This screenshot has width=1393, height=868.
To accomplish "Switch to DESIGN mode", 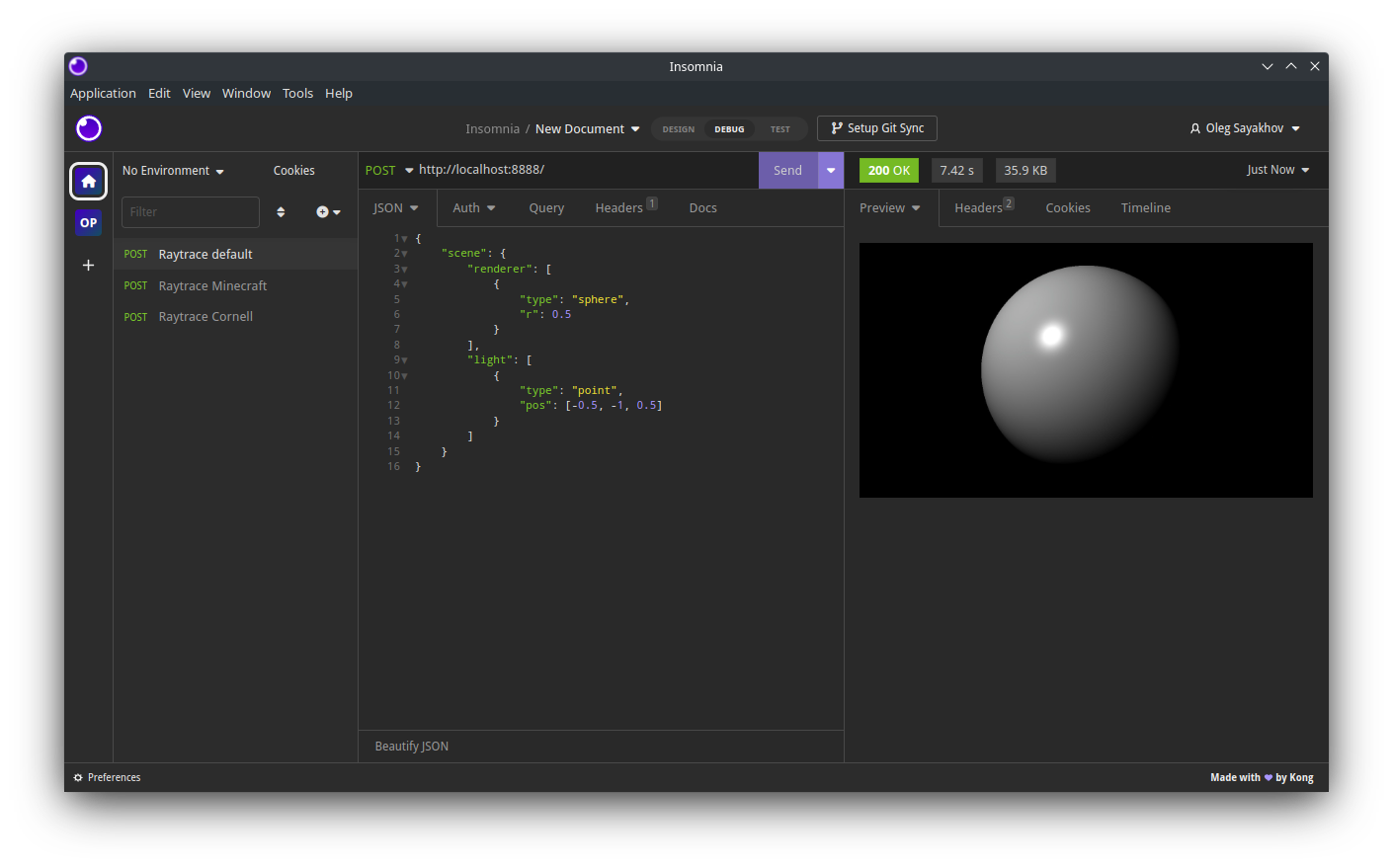I will (678, 129).
